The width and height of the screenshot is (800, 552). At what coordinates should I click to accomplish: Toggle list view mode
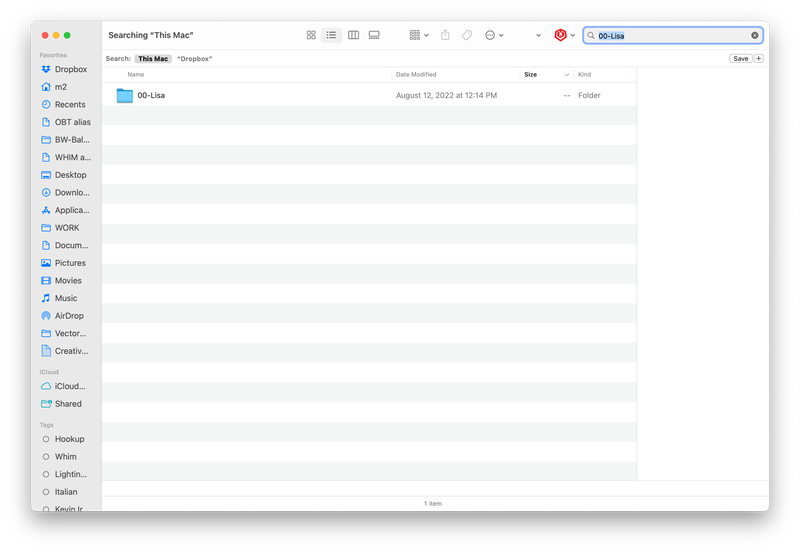331,35
